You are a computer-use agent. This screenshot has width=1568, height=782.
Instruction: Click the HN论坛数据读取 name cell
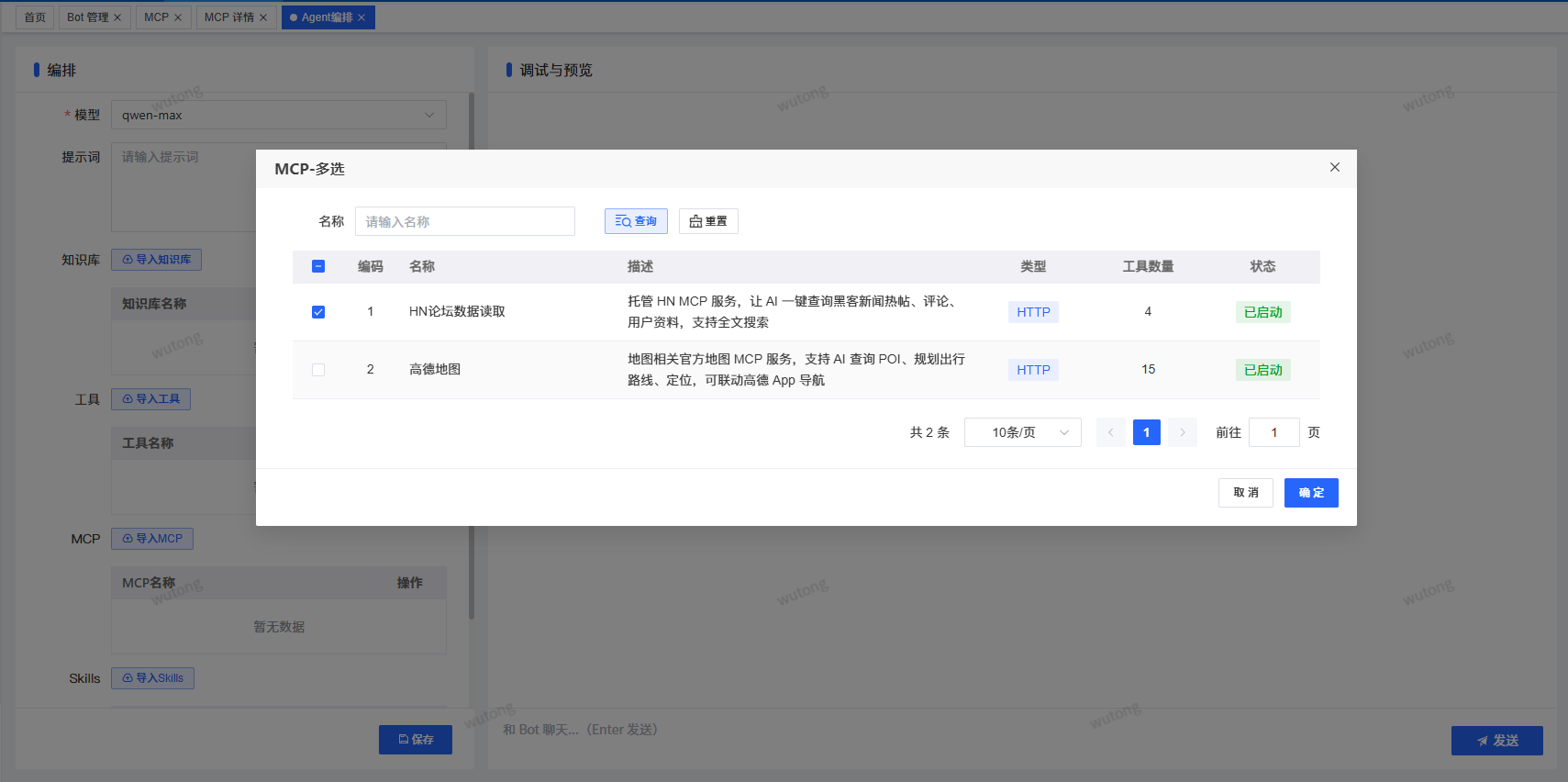coord(457,311)
